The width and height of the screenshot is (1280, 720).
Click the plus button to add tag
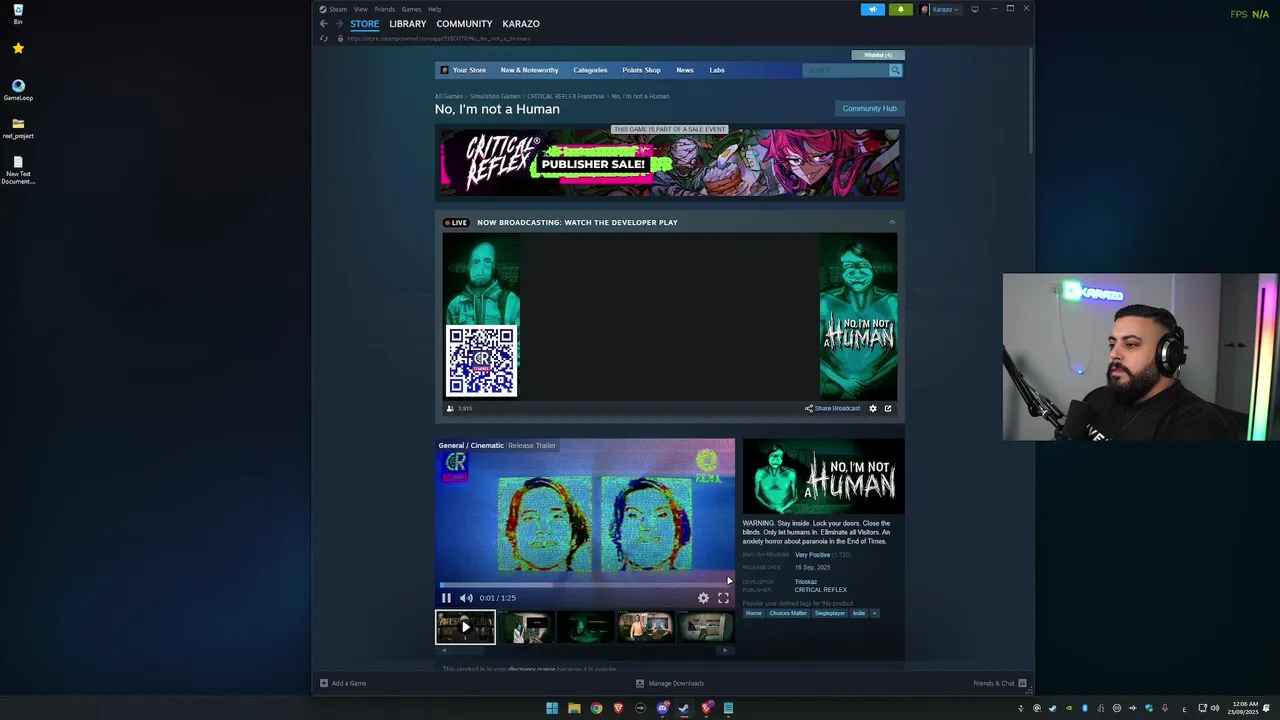click(x=874, y=613)
